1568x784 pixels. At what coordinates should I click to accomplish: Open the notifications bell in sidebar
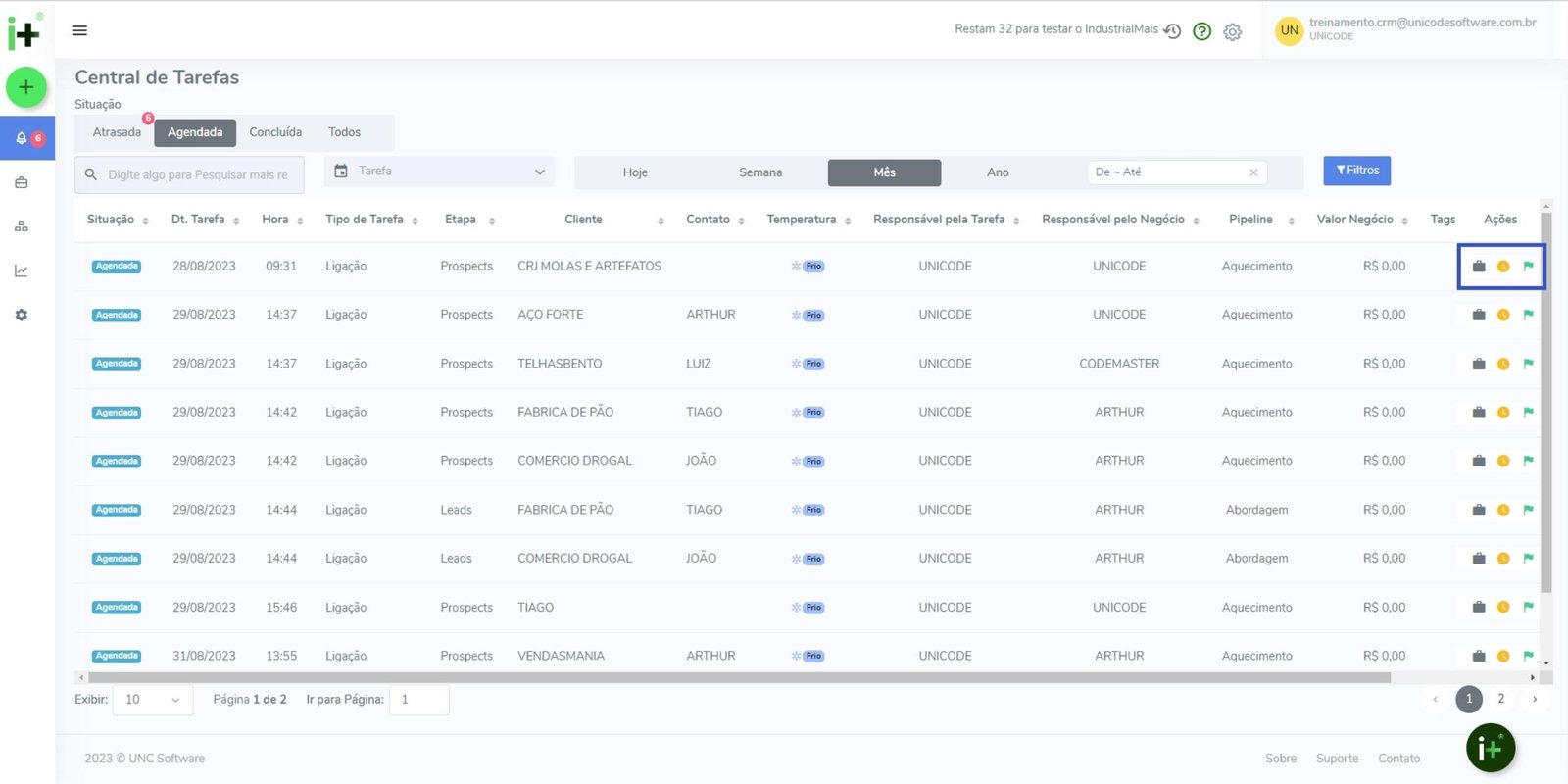[22, 138]
